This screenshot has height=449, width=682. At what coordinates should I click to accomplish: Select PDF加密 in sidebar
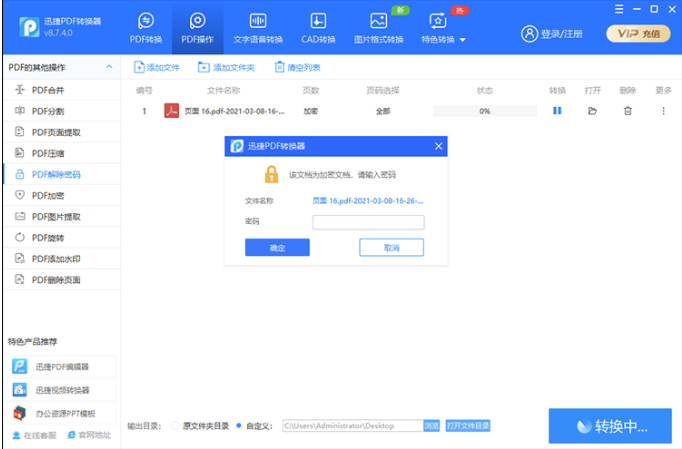[x=62, y=195]
